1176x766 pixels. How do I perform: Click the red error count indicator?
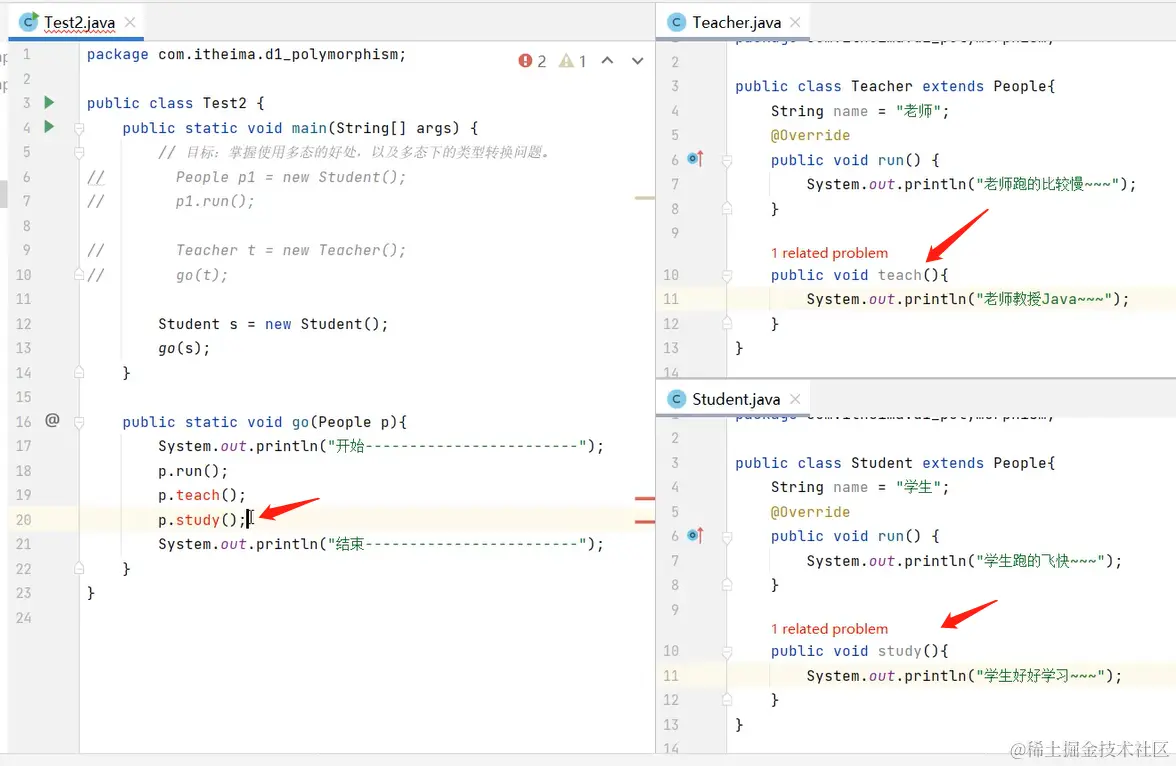pos(532,61)
